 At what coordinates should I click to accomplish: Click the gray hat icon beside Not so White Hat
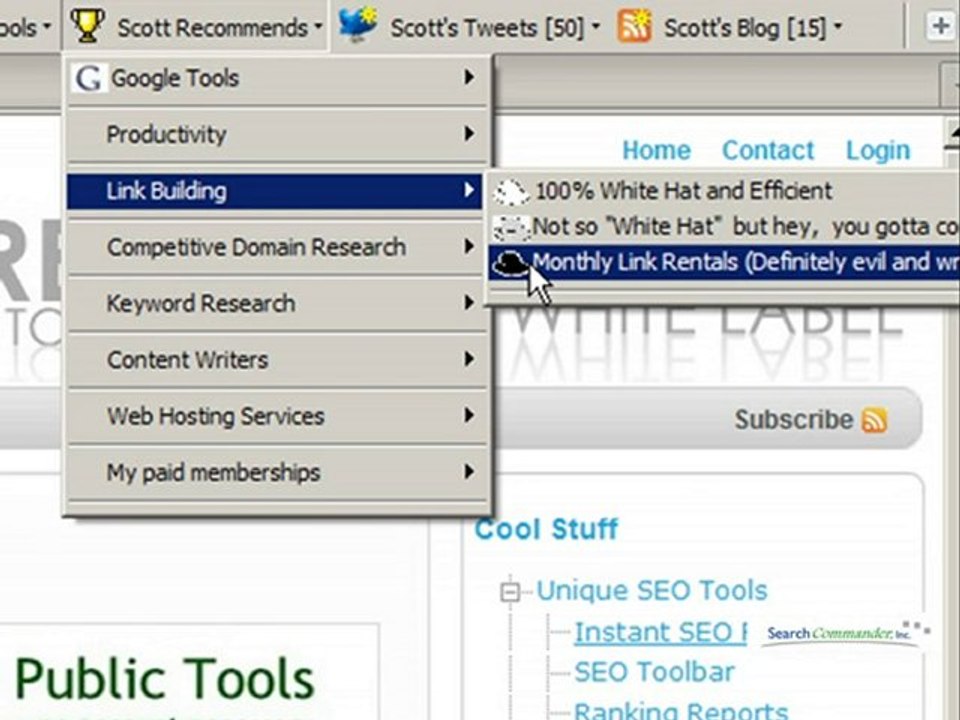pyautogui.click(x=511, y=227)
